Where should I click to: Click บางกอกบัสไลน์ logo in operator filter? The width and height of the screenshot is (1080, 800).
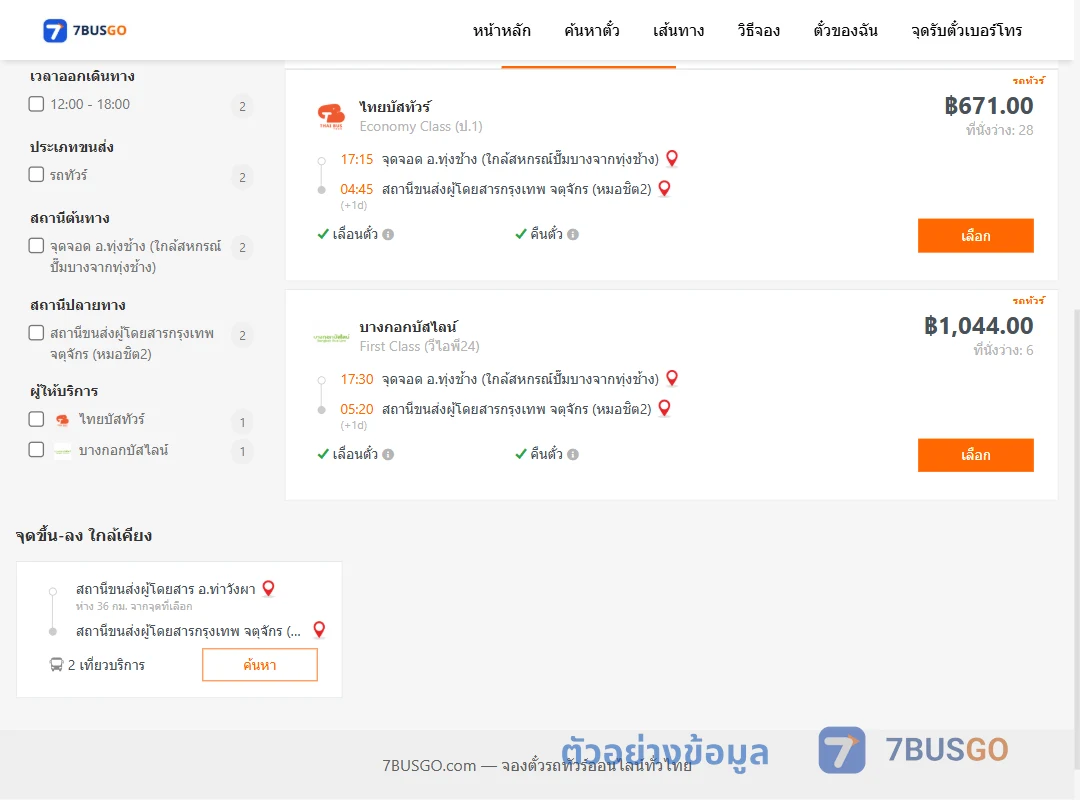coord(63,451)
